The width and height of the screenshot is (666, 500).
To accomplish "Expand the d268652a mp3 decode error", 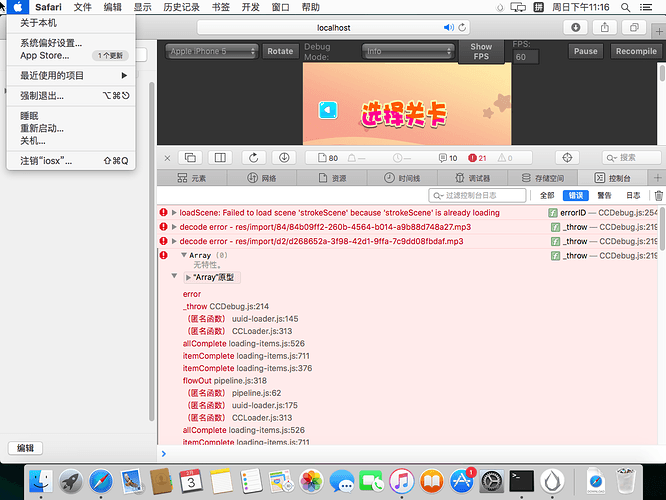I will click(174, 241).
